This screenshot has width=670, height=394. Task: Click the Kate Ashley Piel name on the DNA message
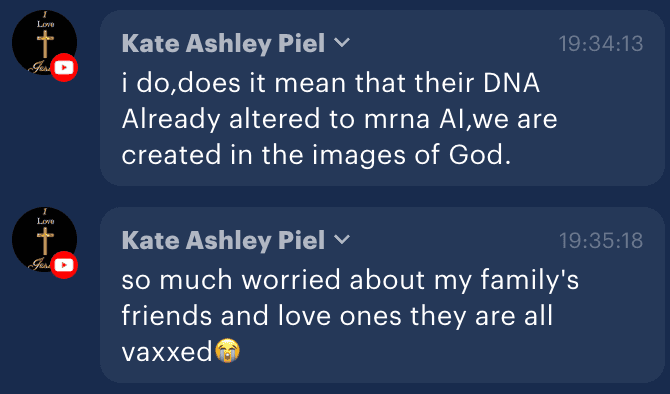coord(223,44)
